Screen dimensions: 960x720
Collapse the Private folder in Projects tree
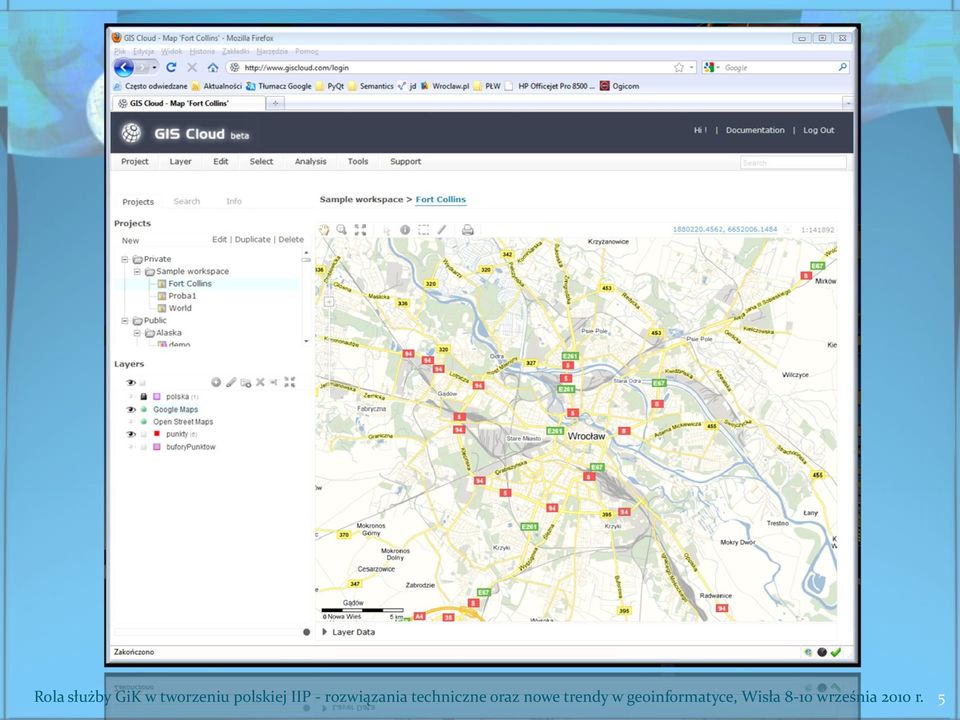pos(125,259)
